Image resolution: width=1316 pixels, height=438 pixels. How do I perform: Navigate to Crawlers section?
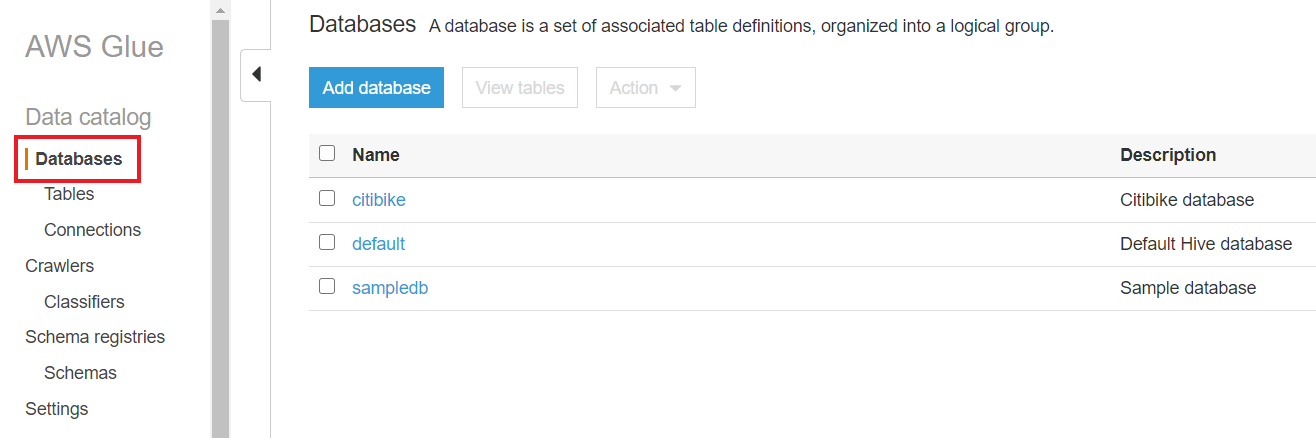tap(59, 266)
